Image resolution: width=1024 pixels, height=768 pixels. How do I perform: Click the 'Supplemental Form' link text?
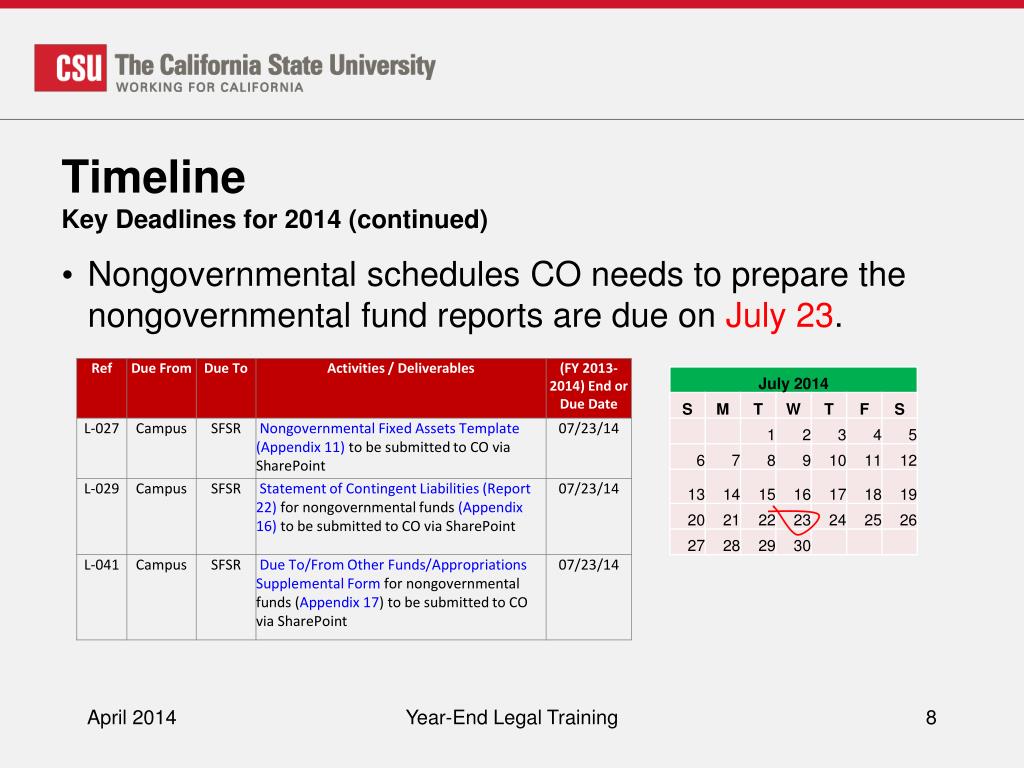point(317,584)
